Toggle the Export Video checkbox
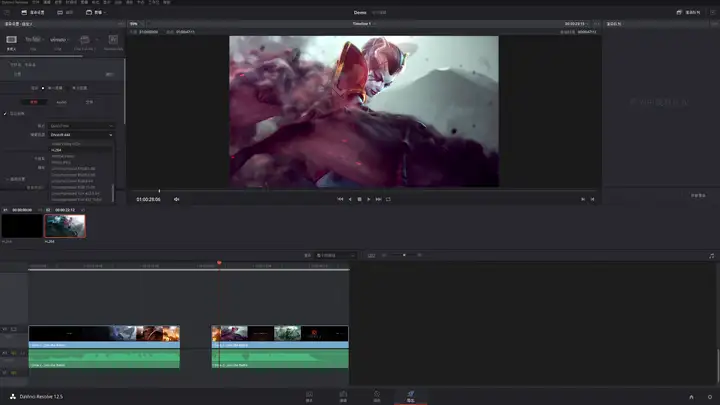Viewport: 720px width, 405px height. (5, 114)
